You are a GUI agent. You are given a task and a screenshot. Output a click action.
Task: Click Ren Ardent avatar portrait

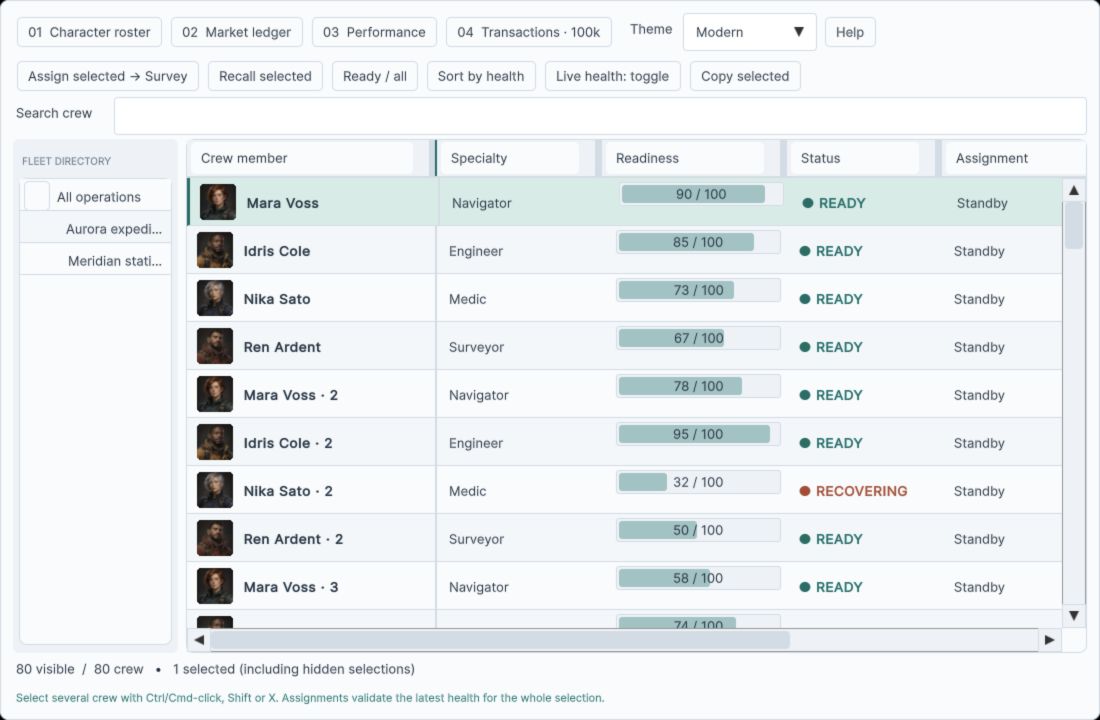pyautogui.click(x=215, y=347)
